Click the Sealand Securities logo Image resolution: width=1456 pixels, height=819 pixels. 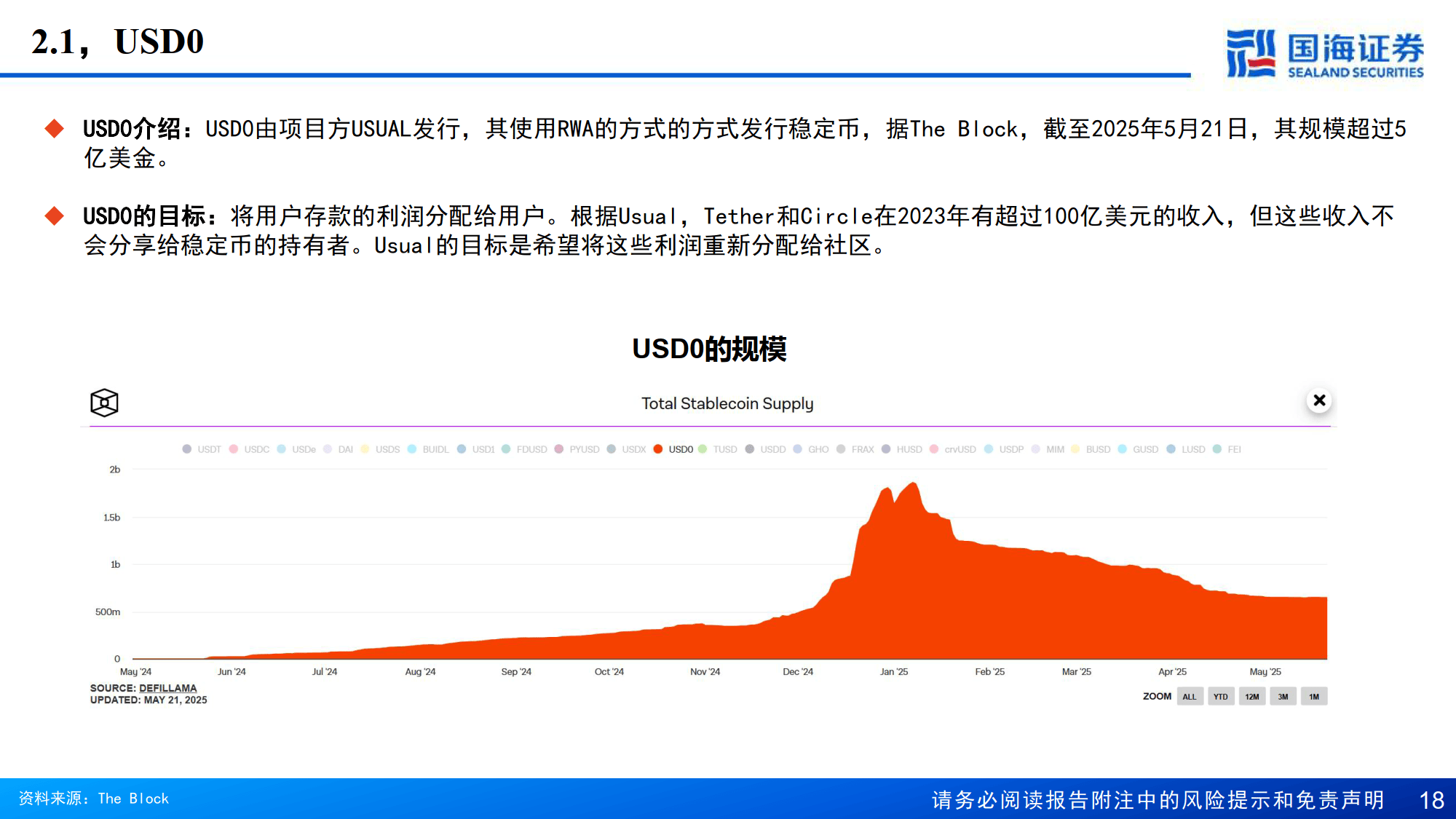[1325, 53]
